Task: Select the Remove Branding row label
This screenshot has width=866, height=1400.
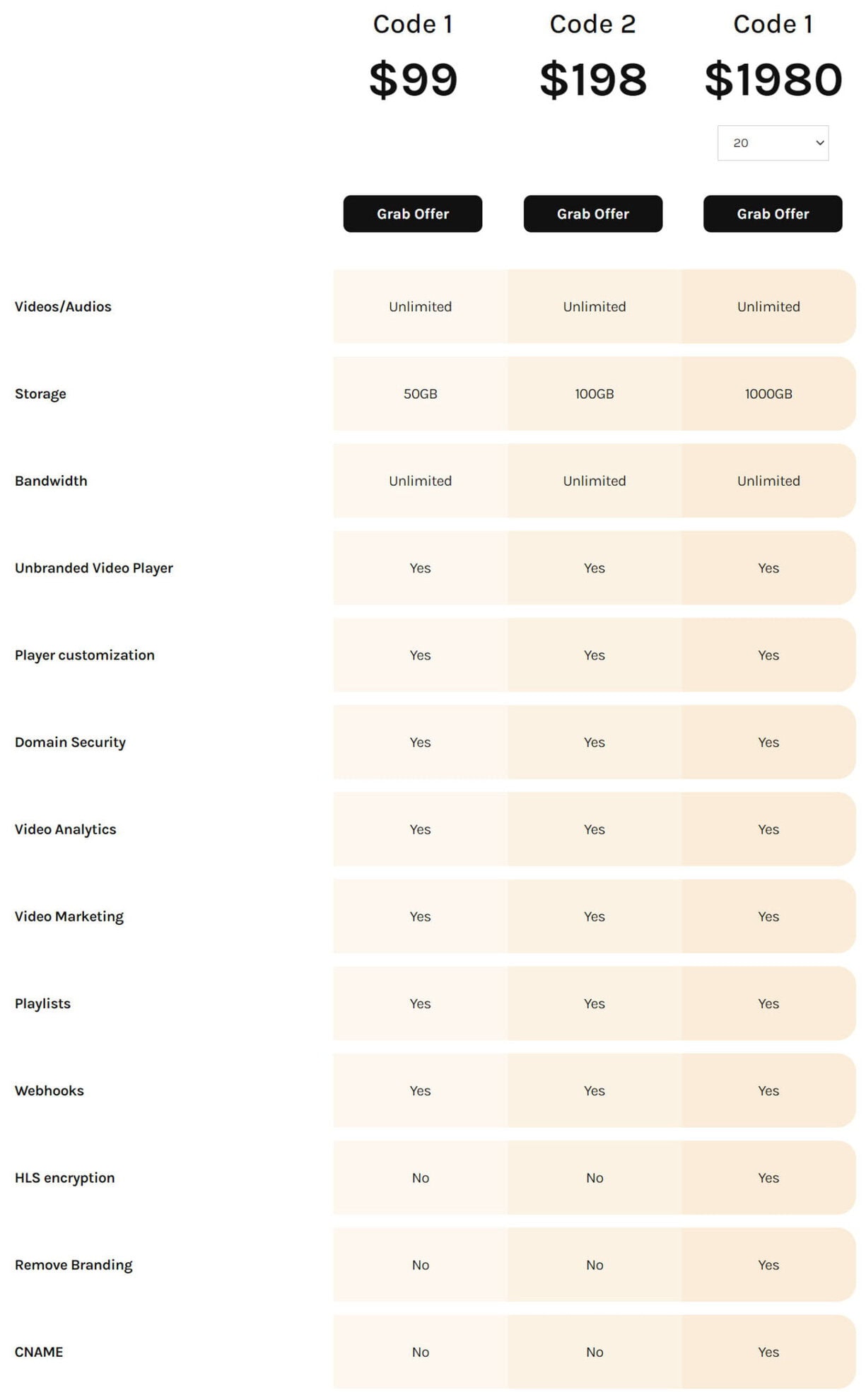Action: [x=73, y=1264]
